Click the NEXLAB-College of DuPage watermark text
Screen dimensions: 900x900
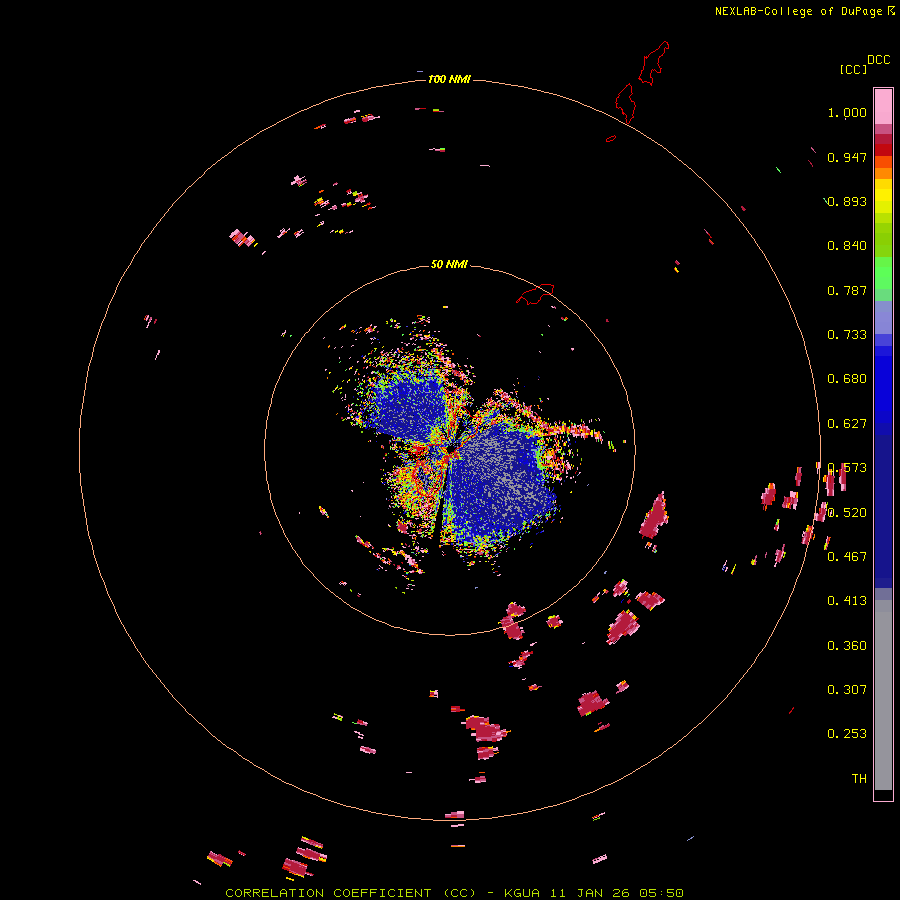[805, 11]
